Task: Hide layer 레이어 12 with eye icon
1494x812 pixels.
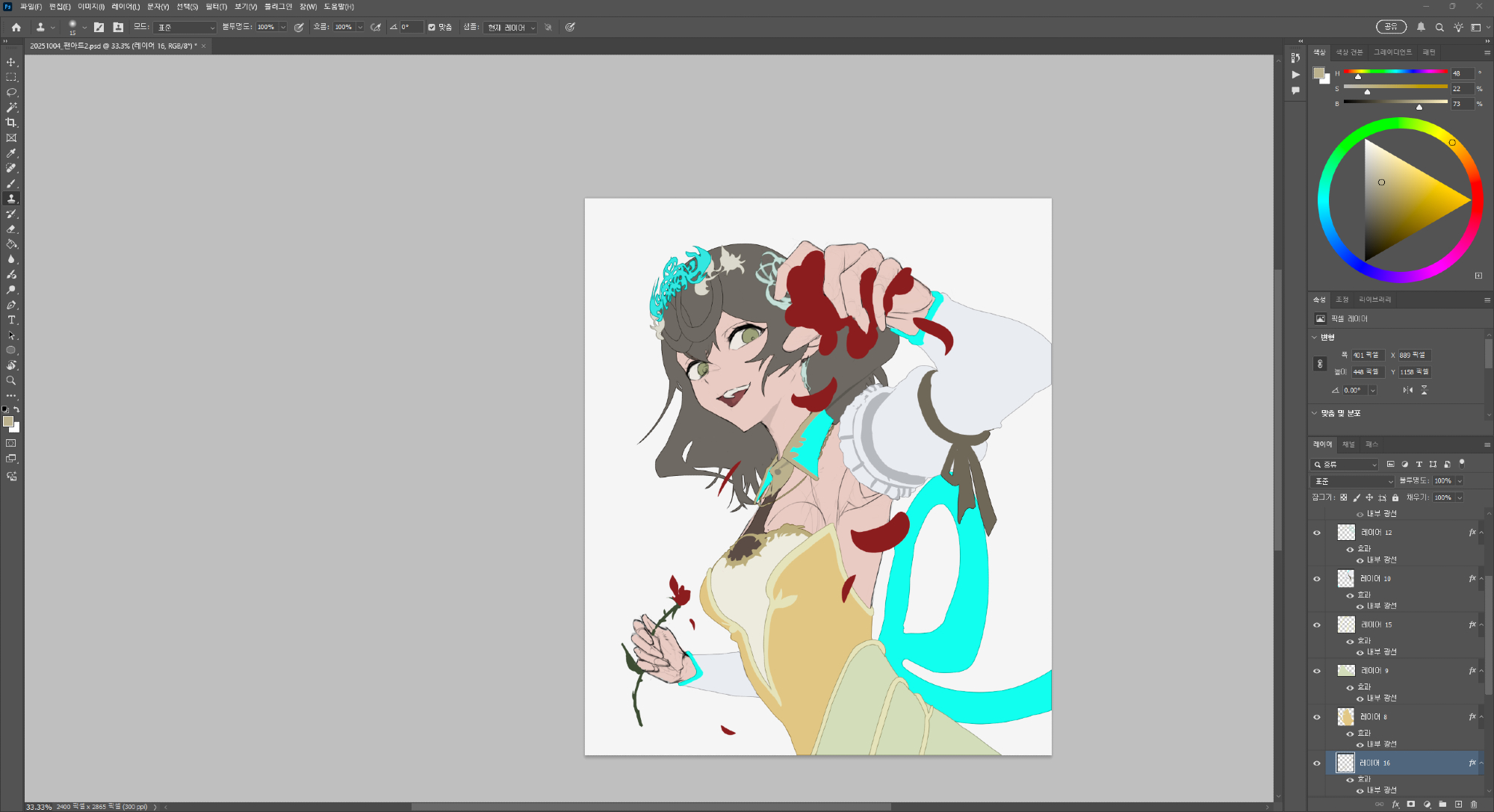Action: point(1317,533)
